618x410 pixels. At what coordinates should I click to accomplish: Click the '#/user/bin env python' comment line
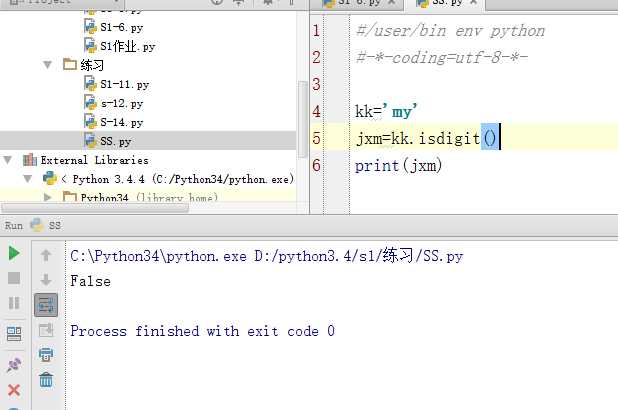coord(450,31)
